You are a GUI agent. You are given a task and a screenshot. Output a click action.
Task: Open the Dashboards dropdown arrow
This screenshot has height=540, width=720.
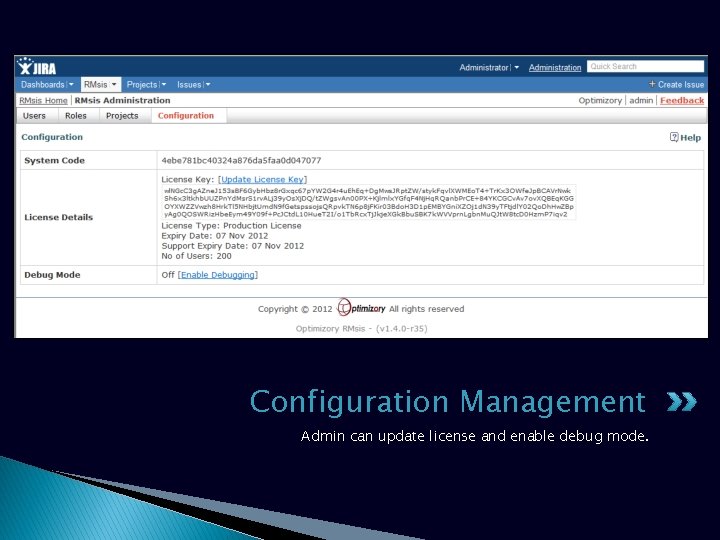point(71,84)
